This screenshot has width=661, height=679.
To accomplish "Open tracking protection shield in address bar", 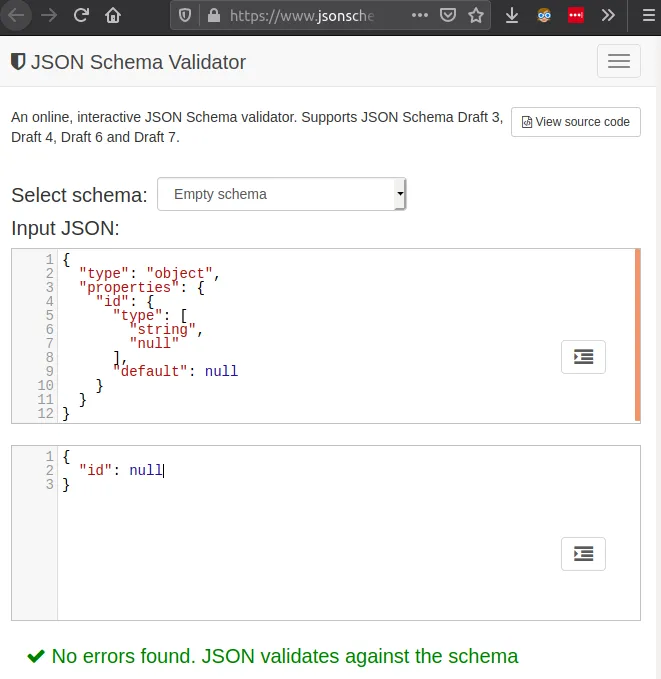I will [185, 16].
